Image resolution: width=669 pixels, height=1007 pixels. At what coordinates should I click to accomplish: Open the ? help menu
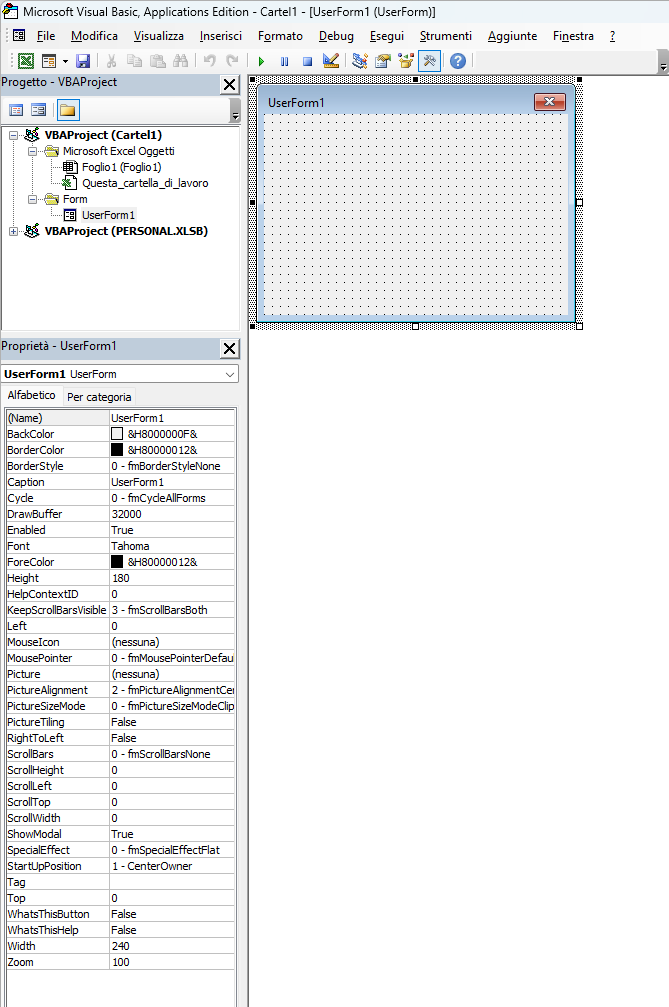click(x=613, y=36)
